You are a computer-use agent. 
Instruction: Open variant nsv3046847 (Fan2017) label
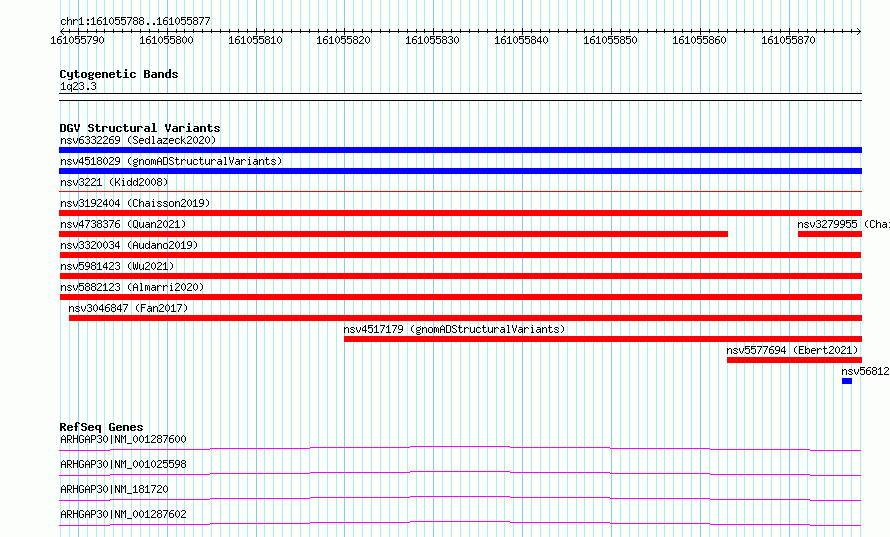(128, 308)
